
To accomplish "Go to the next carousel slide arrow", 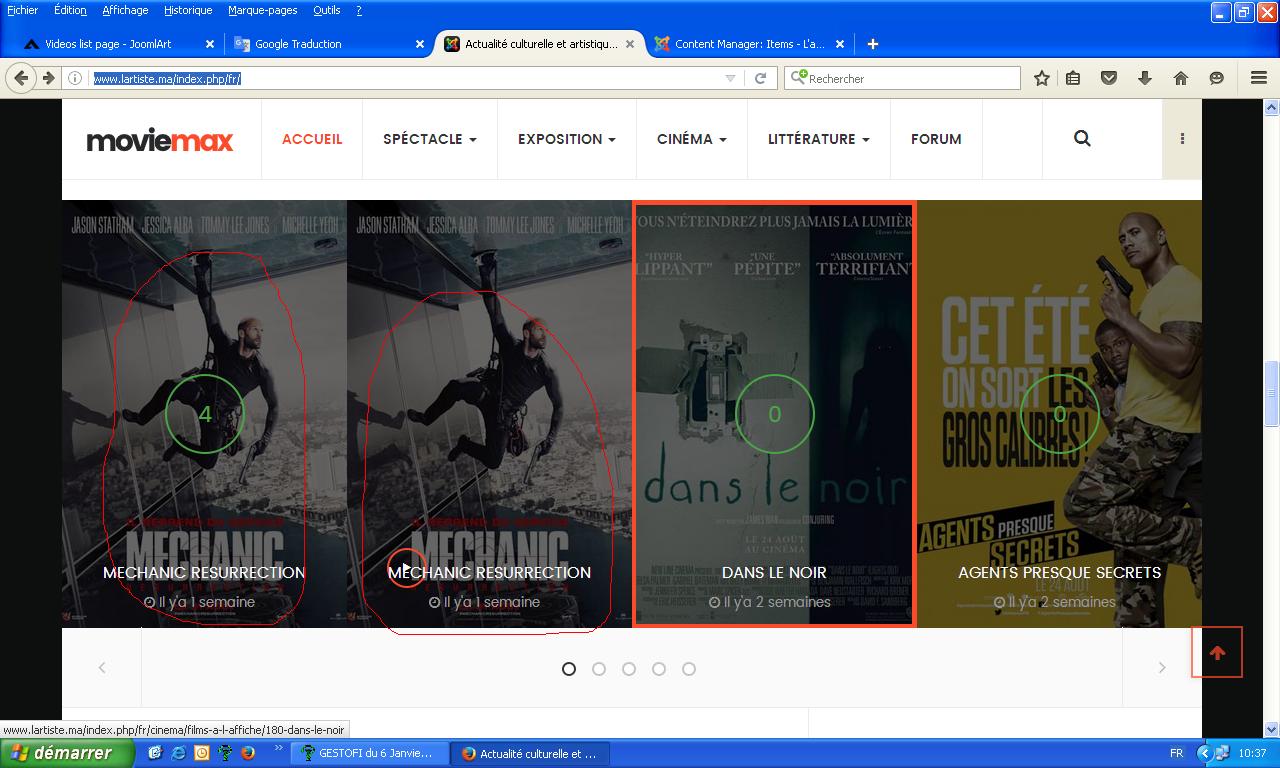I will (1162, 668).
